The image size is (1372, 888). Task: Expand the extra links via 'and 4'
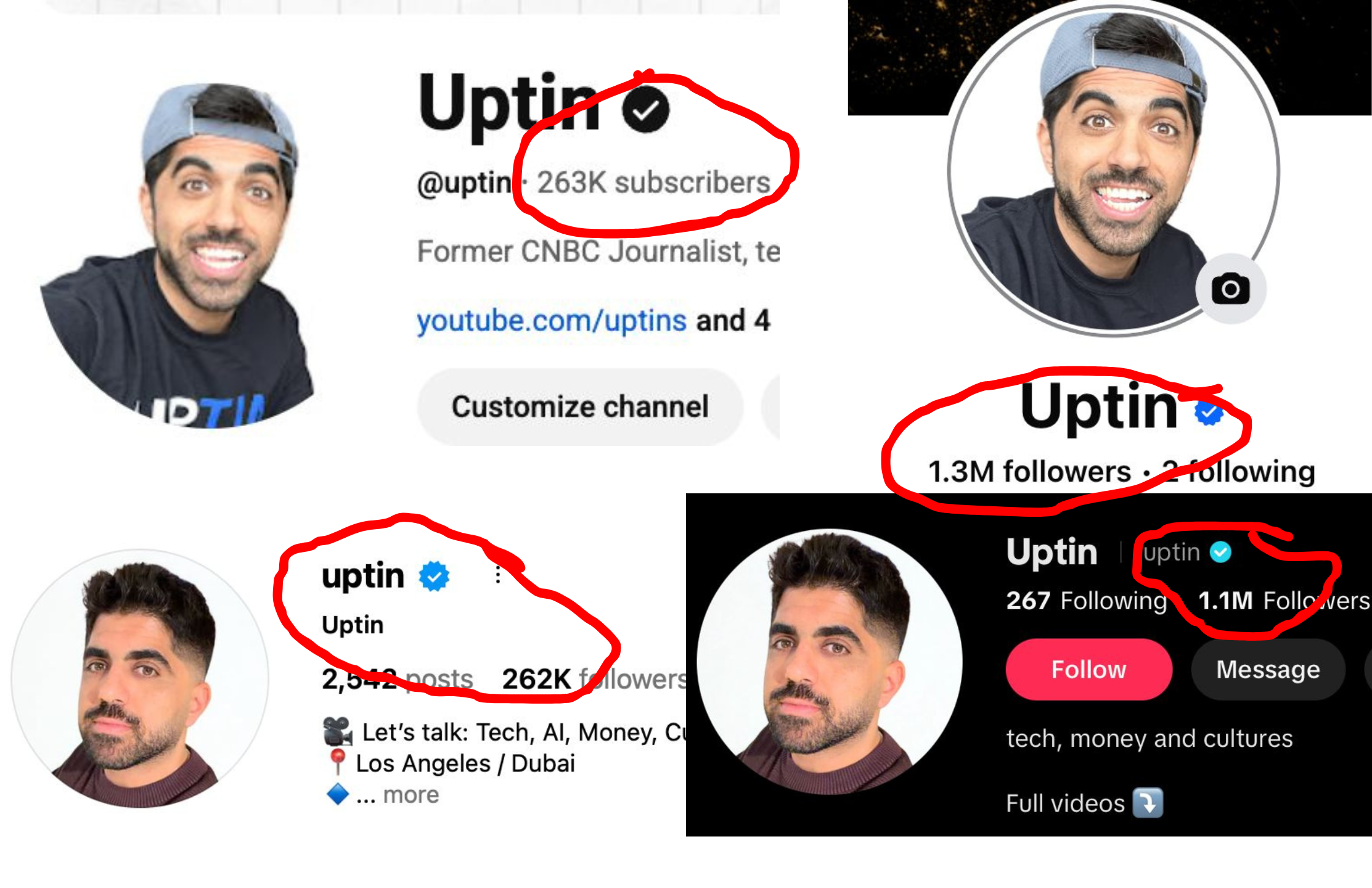tap(733, 321)
